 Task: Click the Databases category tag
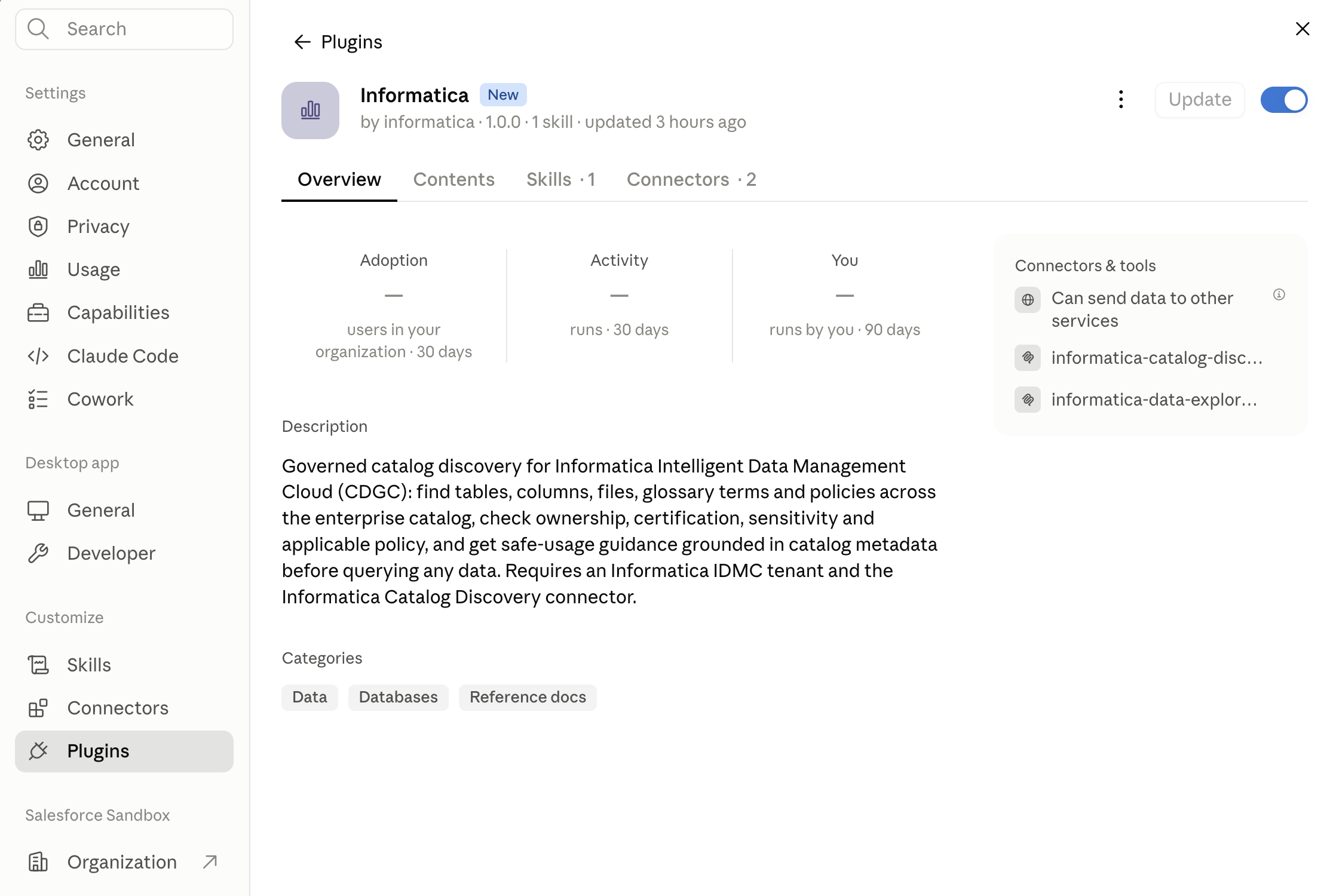tap(399, 697)
